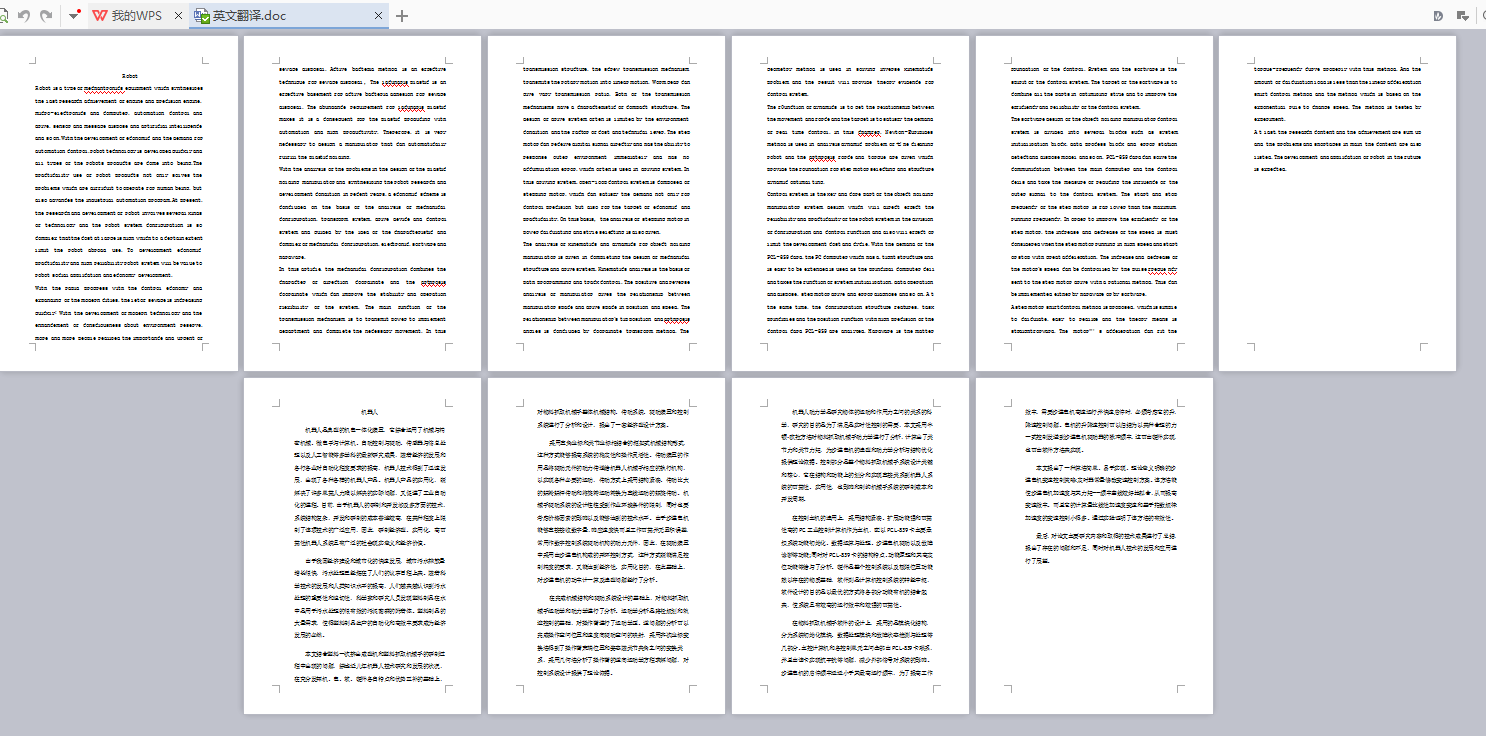Close the 我的WPS tab

coord(178,16)
